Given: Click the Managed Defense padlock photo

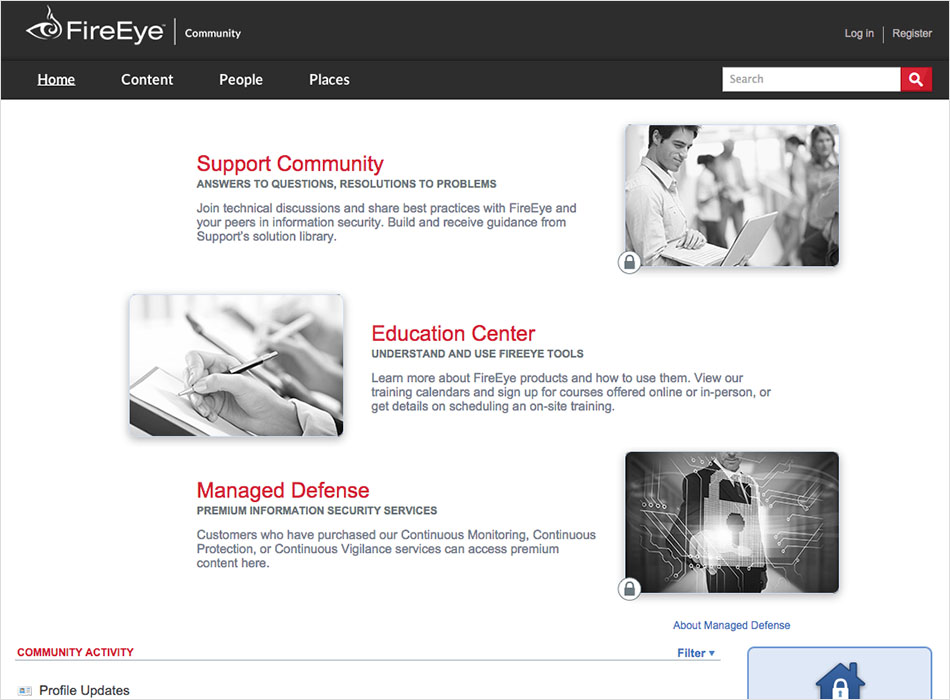Looking at the screenshot, I should [732, 522].
